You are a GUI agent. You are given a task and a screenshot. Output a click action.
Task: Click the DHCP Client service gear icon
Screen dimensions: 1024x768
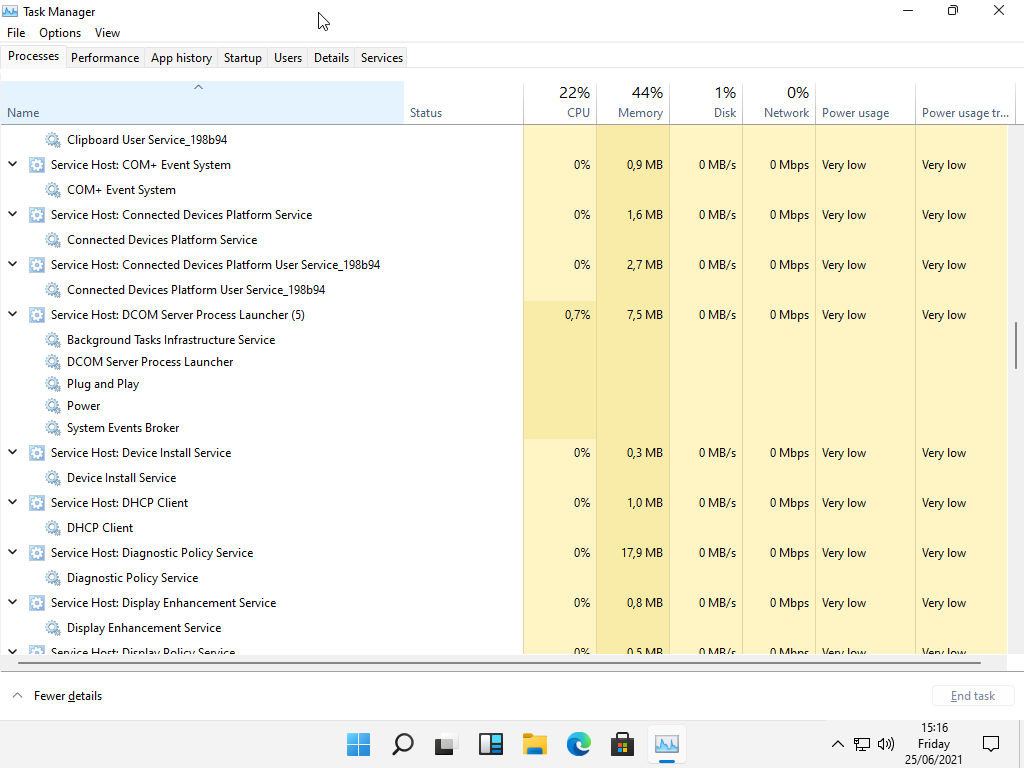coord(53,528)
